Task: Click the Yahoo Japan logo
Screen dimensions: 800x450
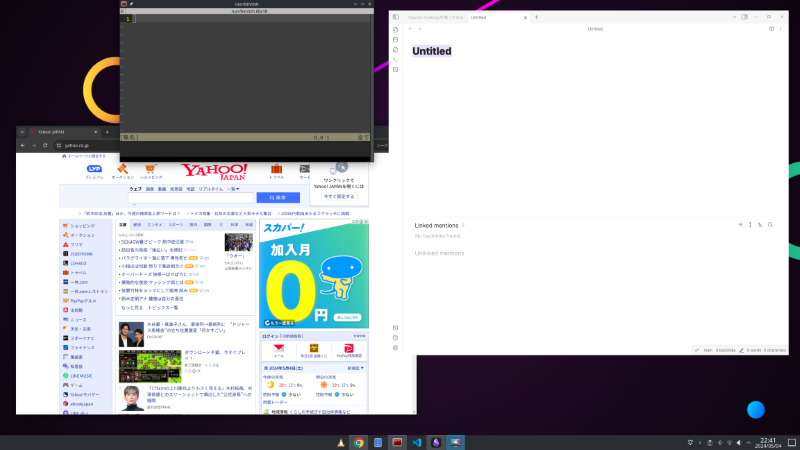Action: tap(214, 171)
